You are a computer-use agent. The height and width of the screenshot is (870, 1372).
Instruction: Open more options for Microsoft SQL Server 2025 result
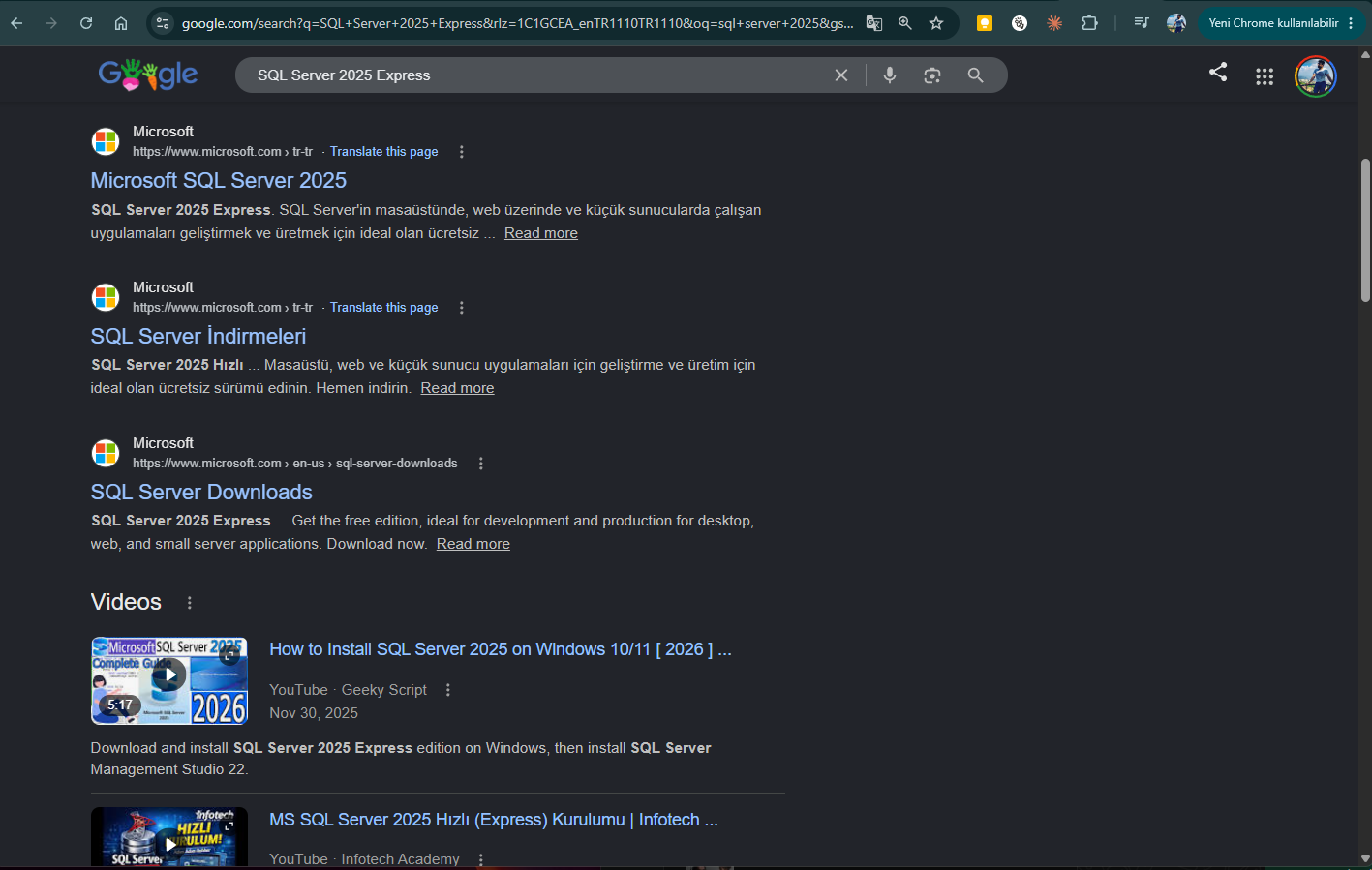462,152
